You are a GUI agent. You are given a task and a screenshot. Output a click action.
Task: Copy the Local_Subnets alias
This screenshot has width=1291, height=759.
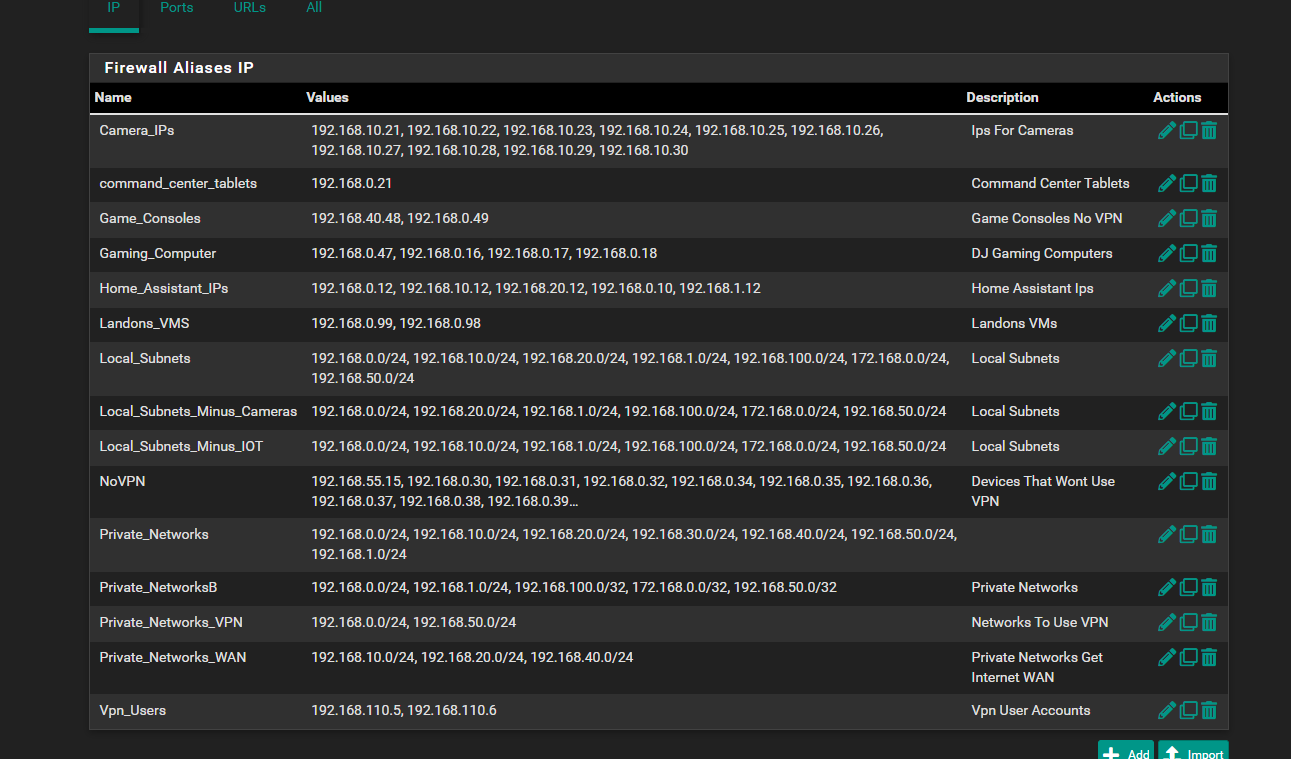point(1188,358)
